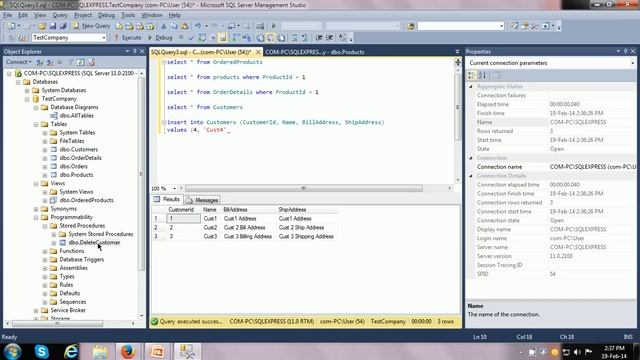
Task: Click Display Estimated Execution Plan icon
Action: pyautogui.click(x=202, y=38)
